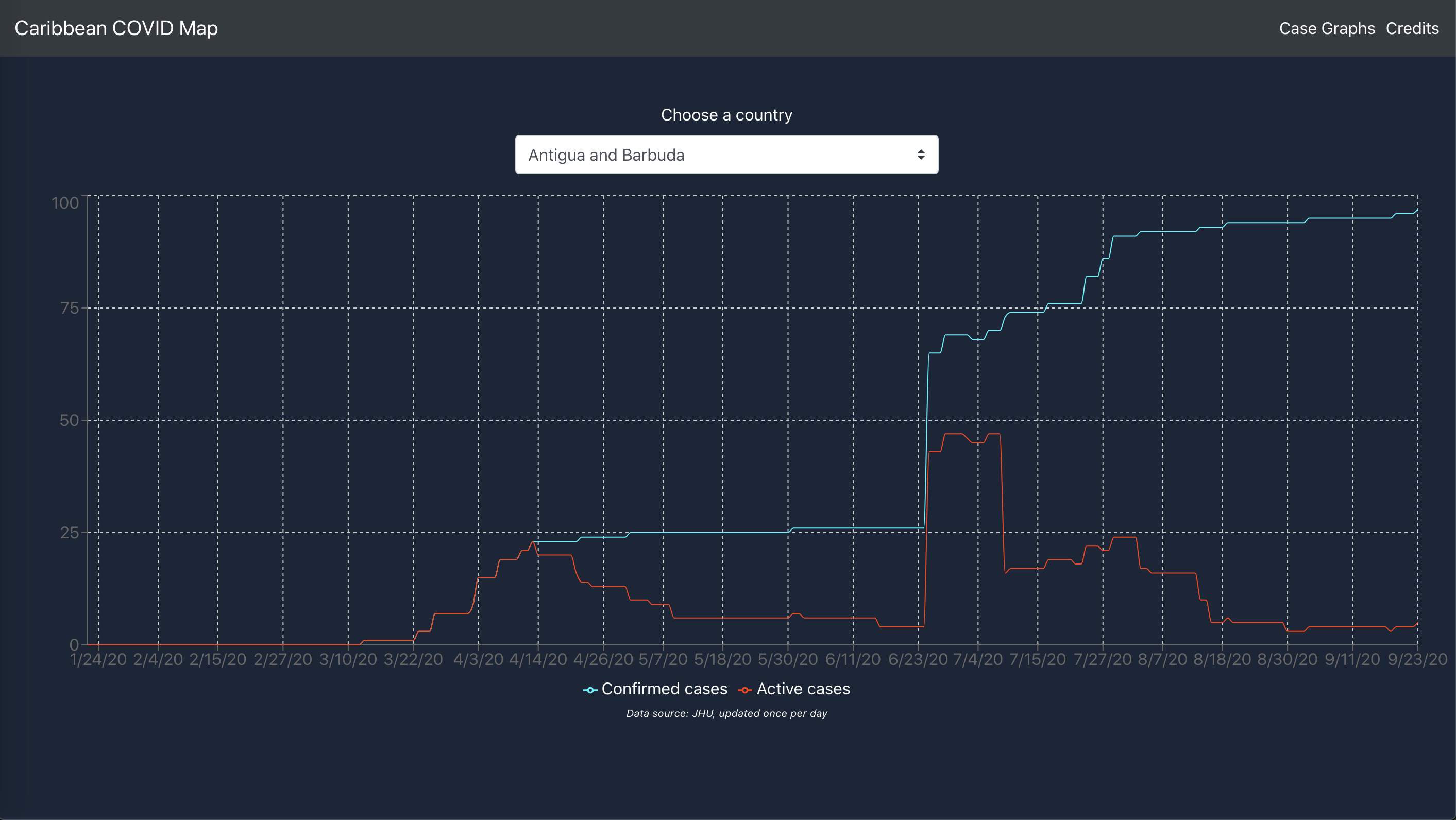The height and width of the screenshot is (820, 1456).
Task: Click the 9/11/20 x-axis date label
Action: pyautogui.click(x=1352, y=659)
